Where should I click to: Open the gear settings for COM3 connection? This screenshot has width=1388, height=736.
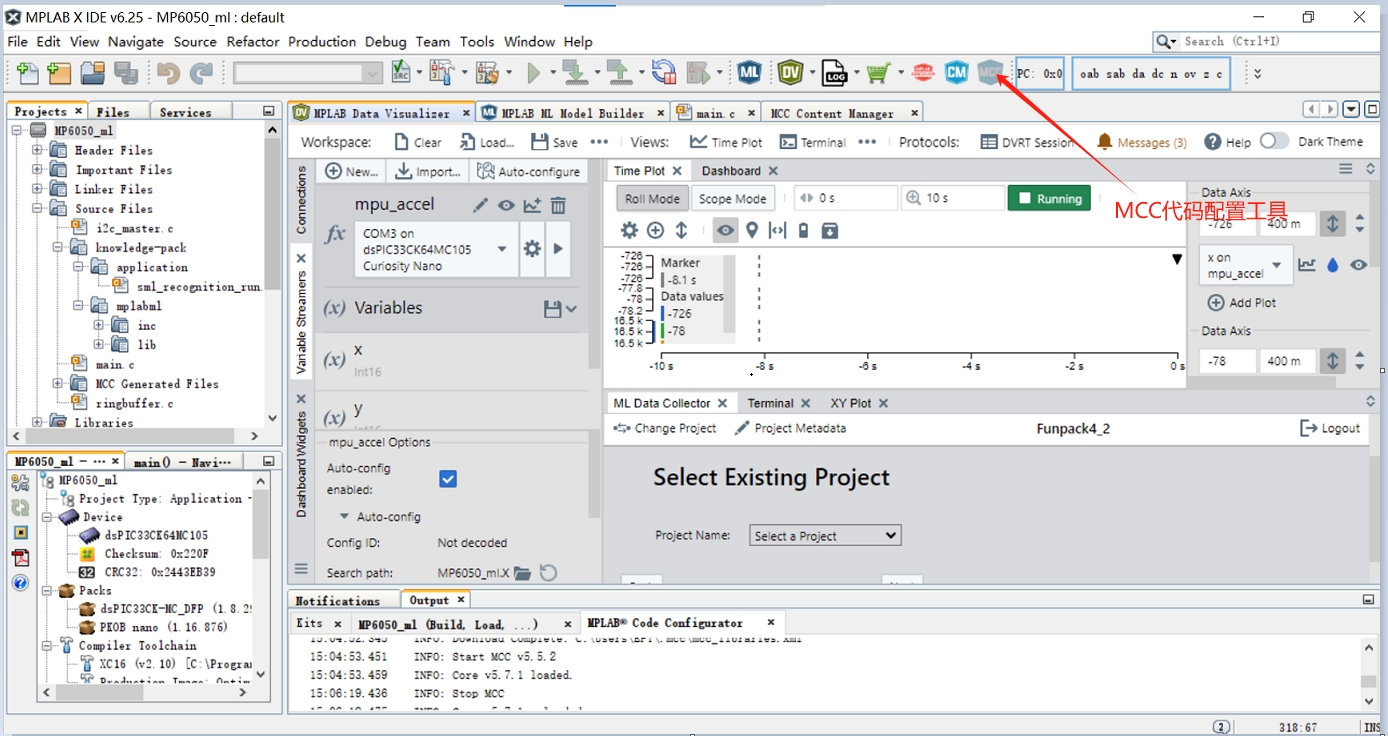coord(532,248)
